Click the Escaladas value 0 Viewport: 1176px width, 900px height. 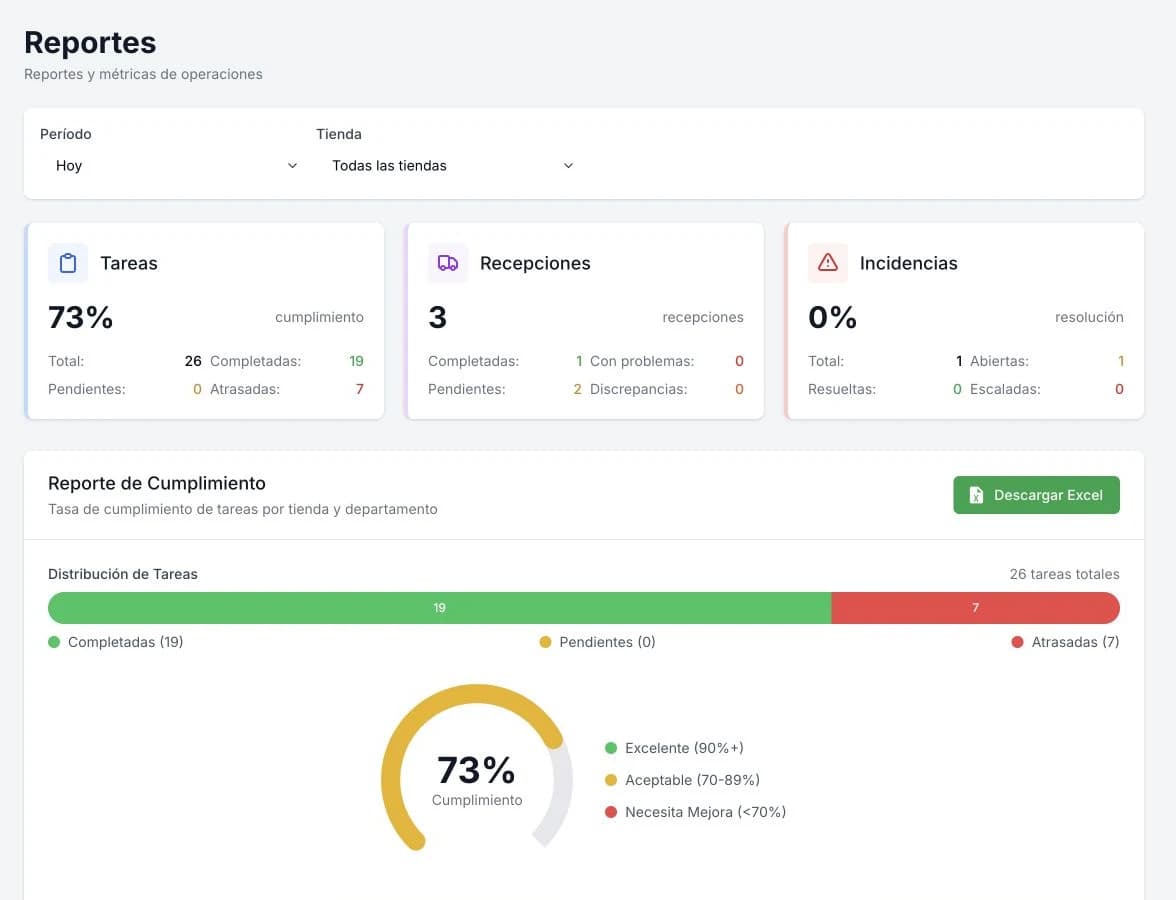point(1119,389)
